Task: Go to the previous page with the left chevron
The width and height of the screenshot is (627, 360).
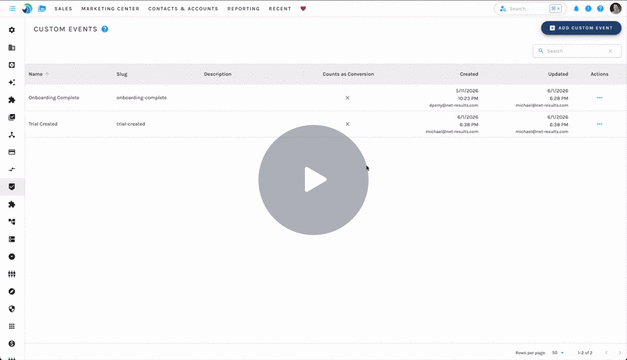Action: pos(606,353)
